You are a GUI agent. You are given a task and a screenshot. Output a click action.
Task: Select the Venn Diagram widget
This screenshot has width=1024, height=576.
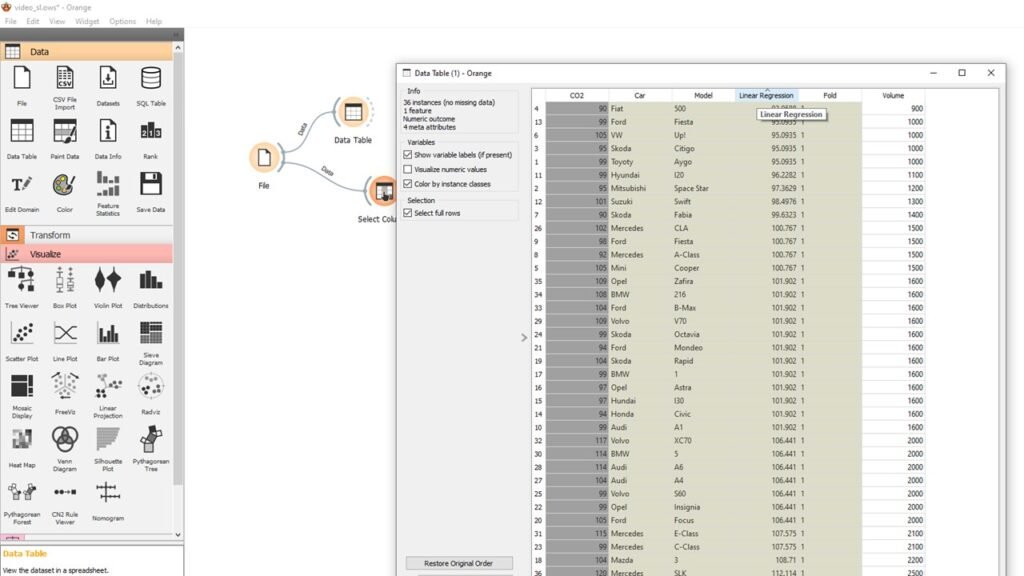coord(65,449)
